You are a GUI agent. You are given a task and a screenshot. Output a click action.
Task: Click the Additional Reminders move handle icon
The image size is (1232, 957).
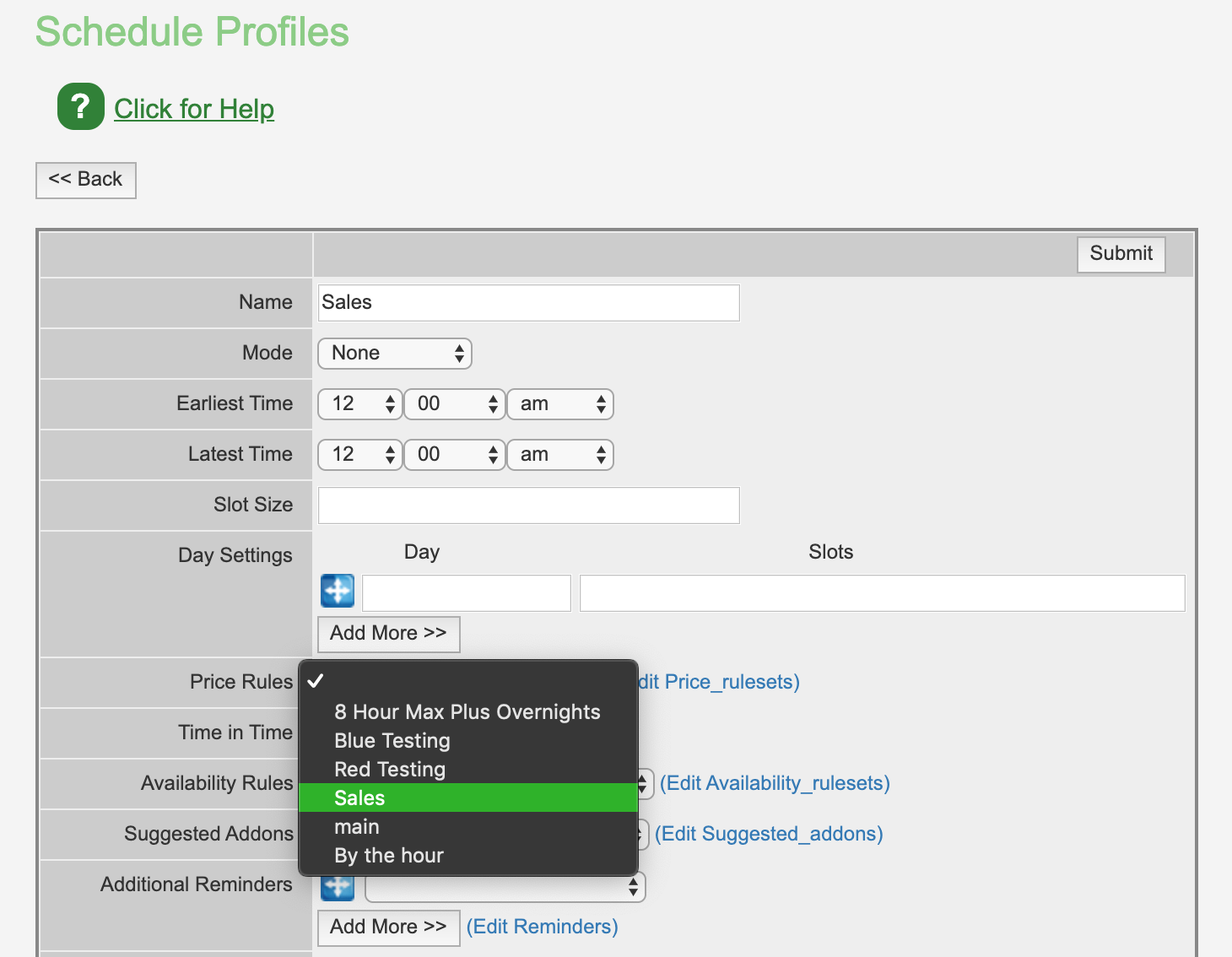(x=338, y=889)
